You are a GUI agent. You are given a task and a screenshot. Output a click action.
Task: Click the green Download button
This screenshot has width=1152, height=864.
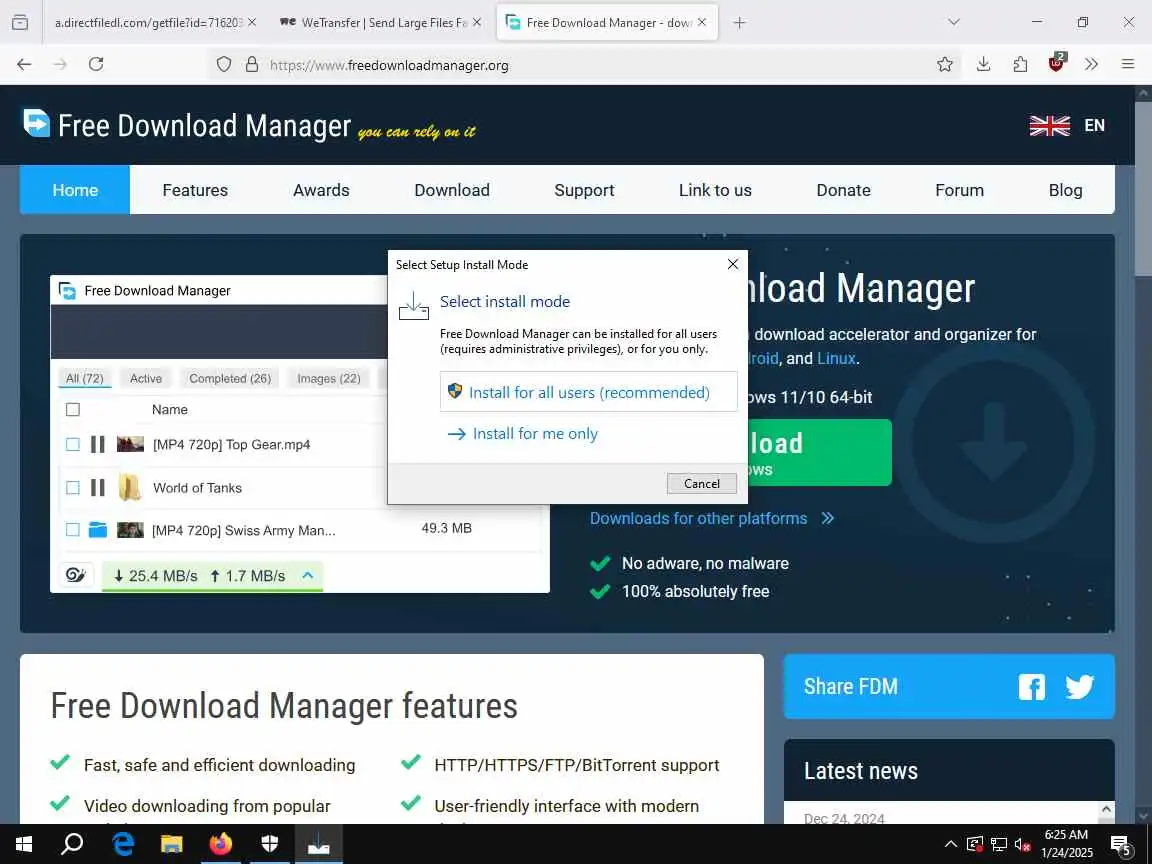tap(819, 452)
